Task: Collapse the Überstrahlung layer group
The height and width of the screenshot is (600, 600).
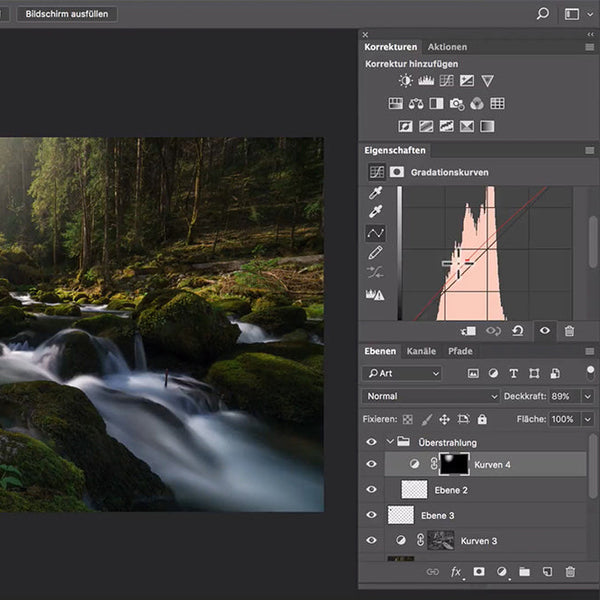Action: (x=390, y=442)
